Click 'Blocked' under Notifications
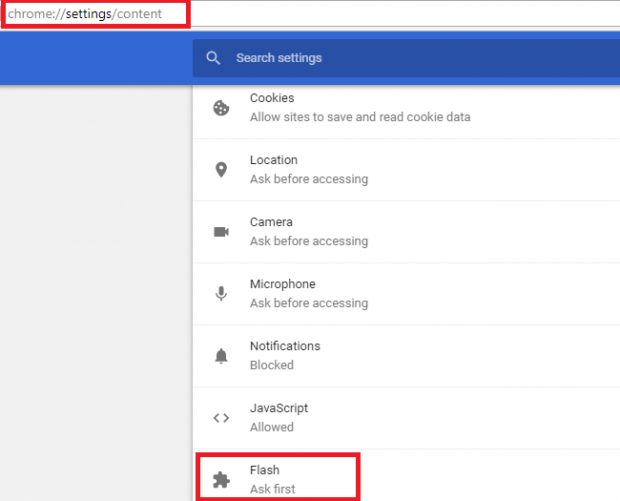 (272, 365)
